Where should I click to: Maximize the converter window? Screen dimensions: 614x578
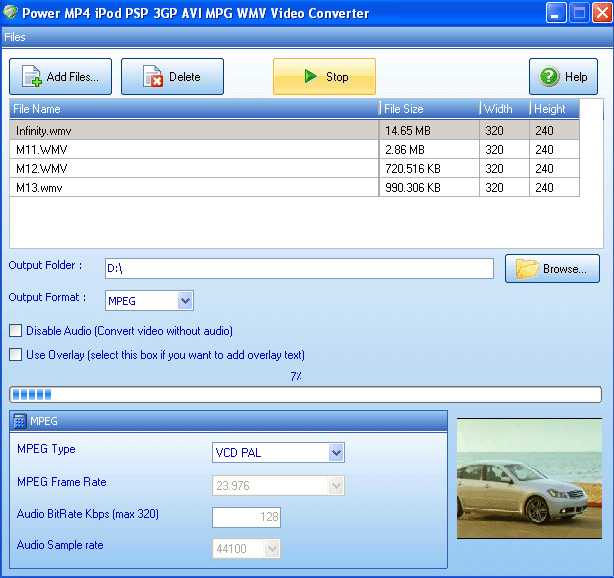click(x=578, y=14)
